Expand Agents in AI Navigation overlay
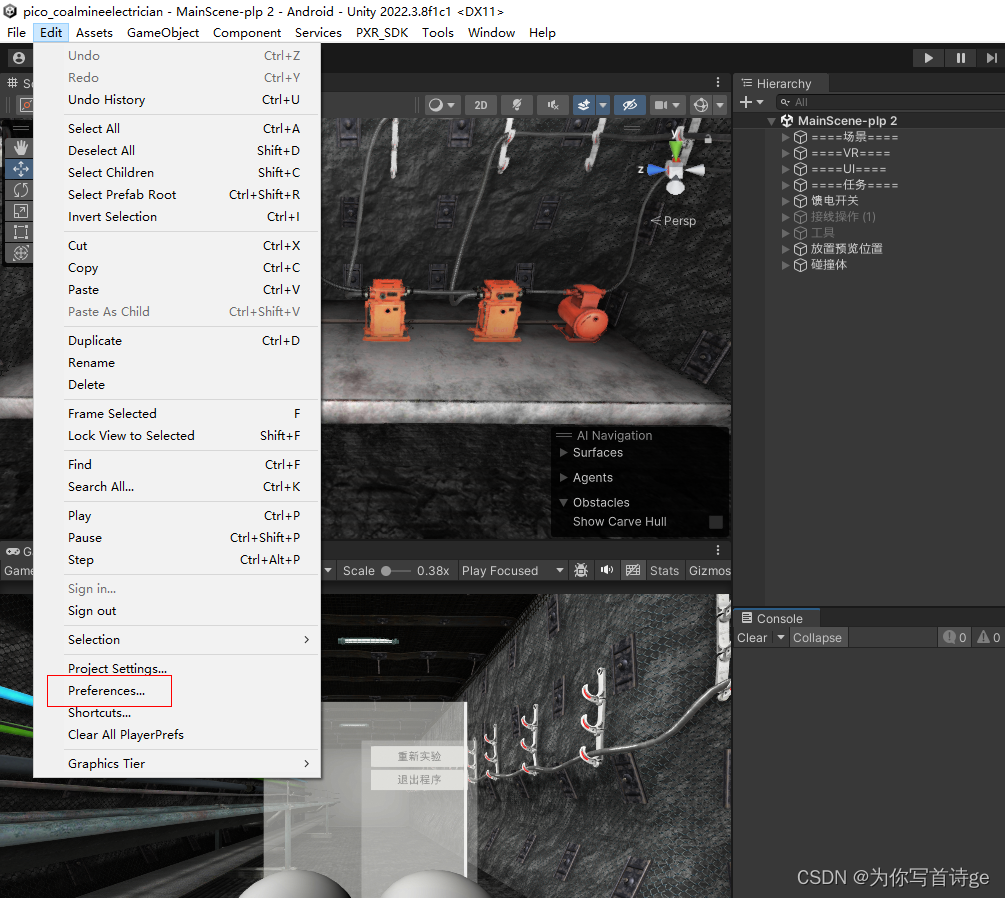 click(x=563, y=478)
